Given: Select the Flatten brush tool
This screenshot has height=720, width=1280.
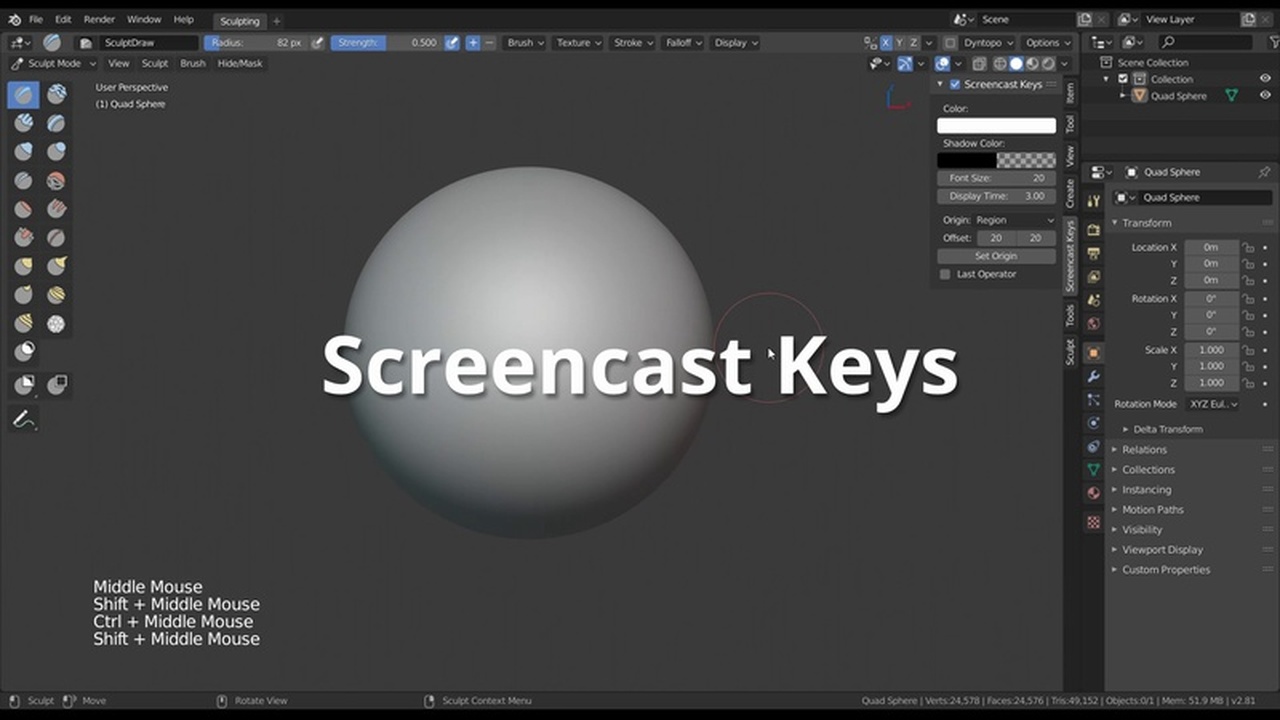Looking at the screenshot, I should coord(24,209).
